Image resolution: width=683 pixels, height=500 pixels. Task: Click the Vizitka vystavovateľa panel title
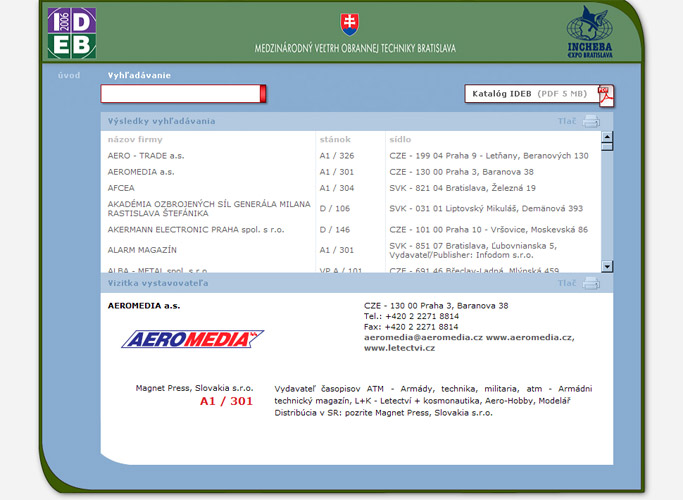(x=158, y=283)
